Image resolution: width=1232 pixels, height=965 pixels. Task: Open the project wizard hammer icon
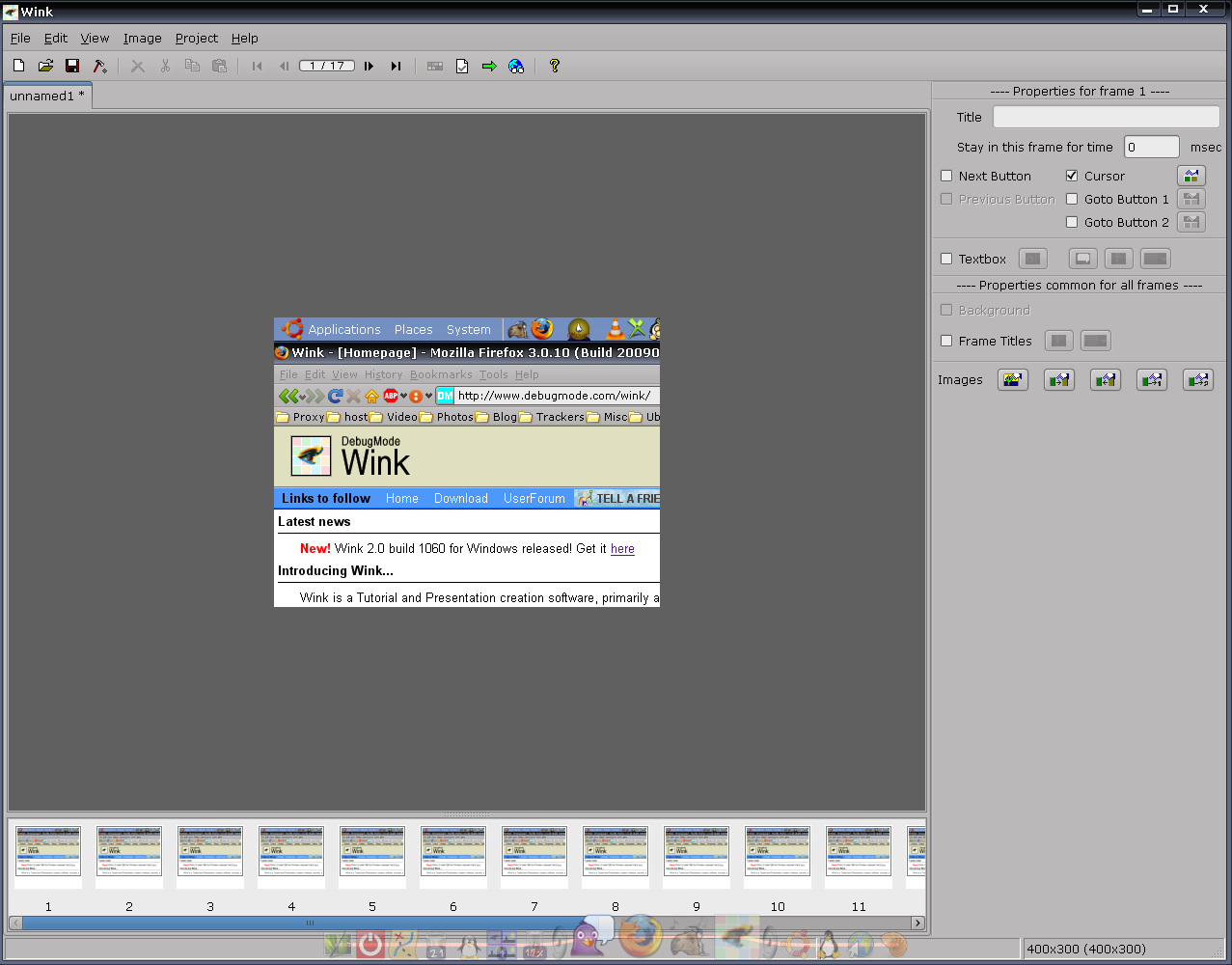99,66
